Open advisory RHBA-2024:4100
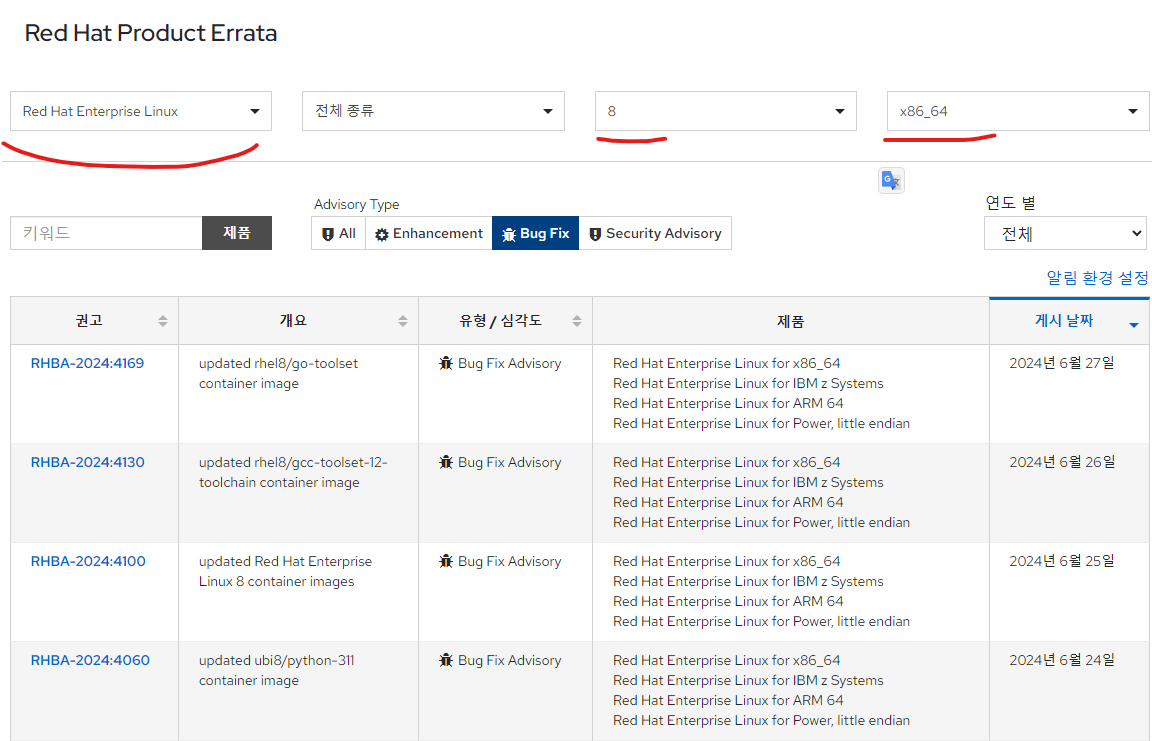 88,561
